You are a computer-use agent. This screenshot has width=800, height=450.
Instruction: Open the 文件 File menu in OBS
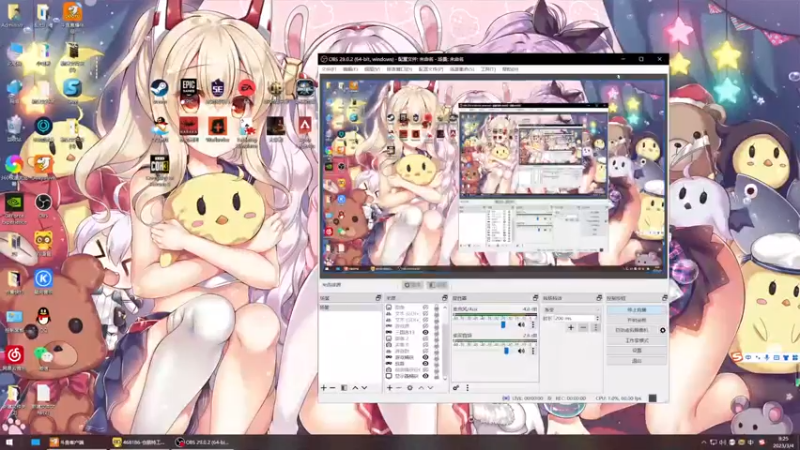(x=329, y=69)
